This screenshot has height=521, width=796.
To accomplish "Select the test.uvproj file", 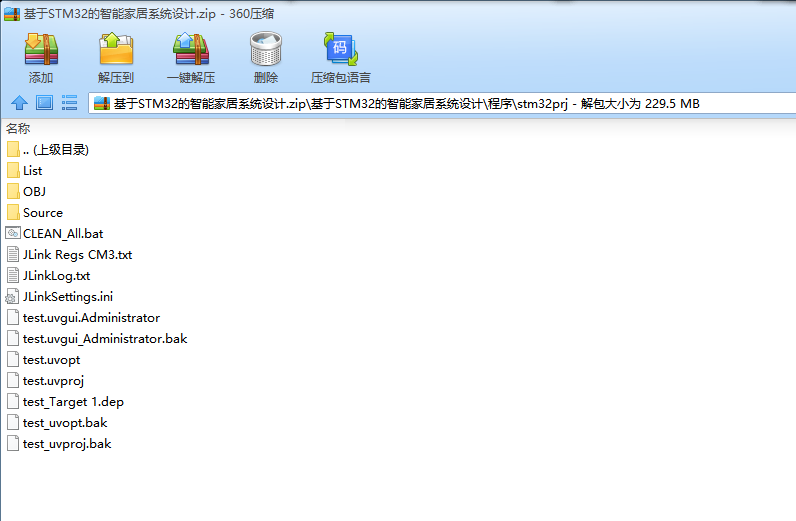I will 46,381.
